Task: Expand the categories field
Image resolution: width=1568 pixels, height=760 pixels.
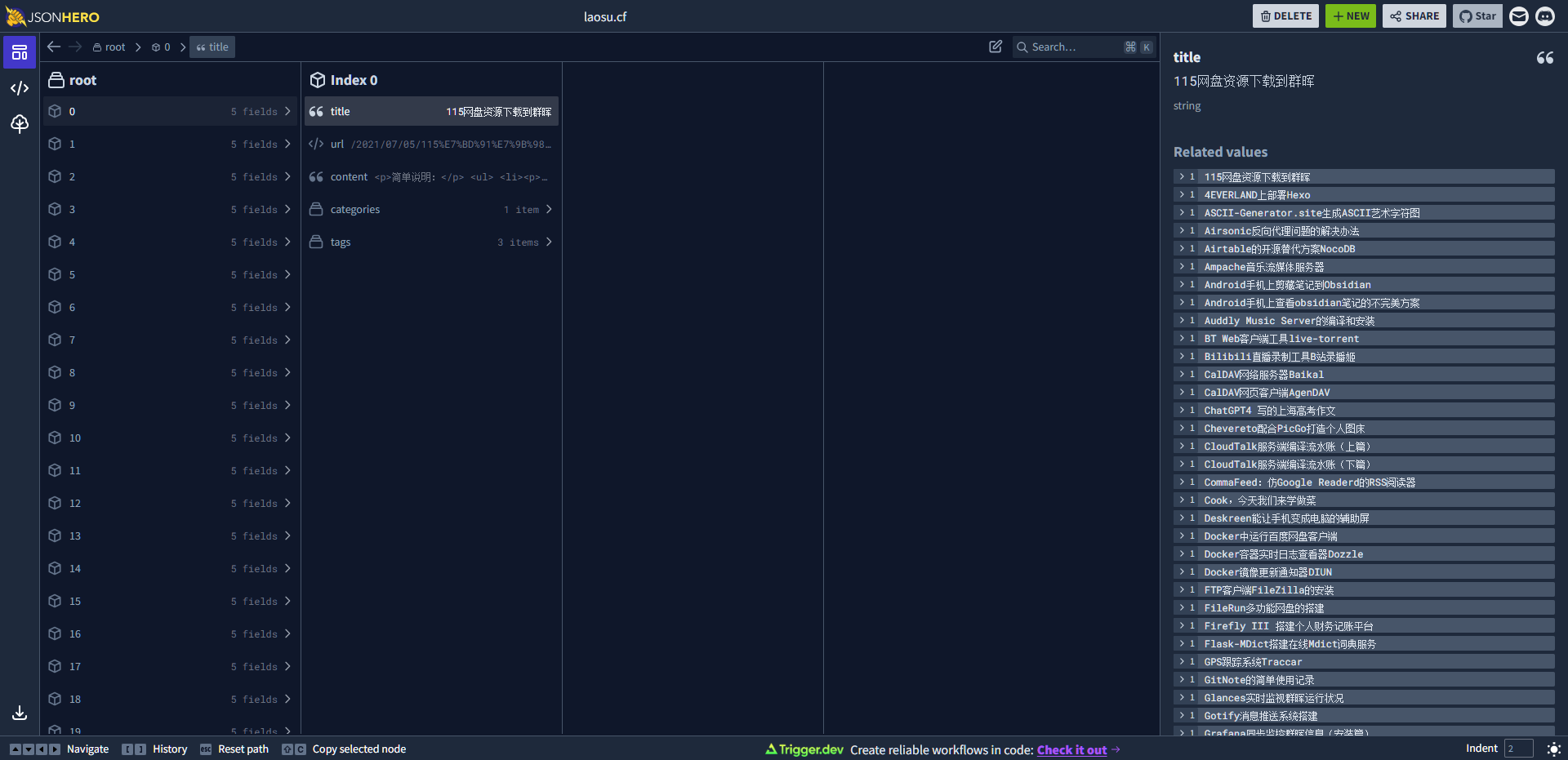Action: 431,209
